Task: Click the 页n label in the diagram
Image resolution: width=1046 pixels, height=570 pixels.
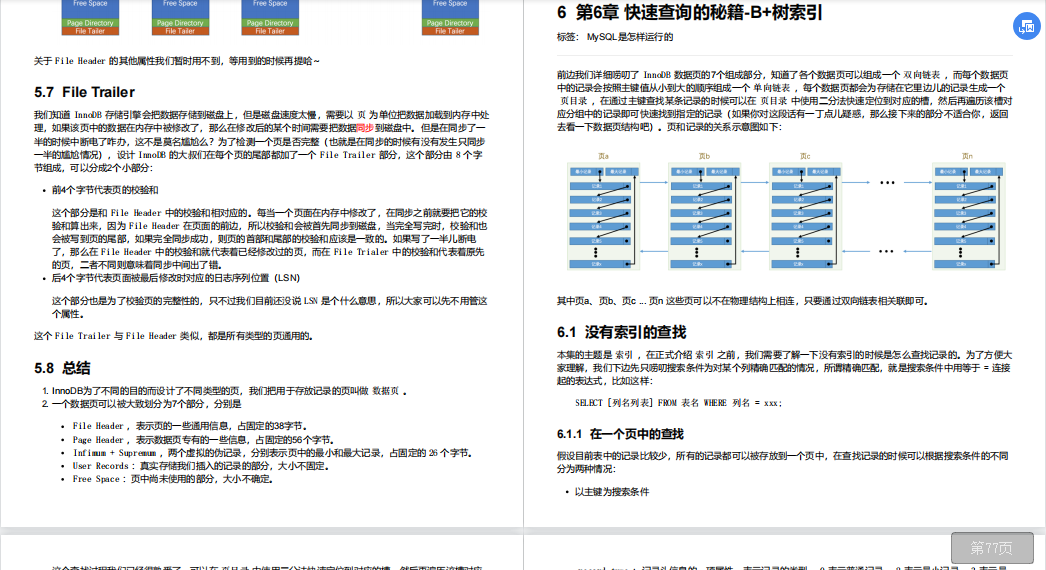Action: [967, 156]
